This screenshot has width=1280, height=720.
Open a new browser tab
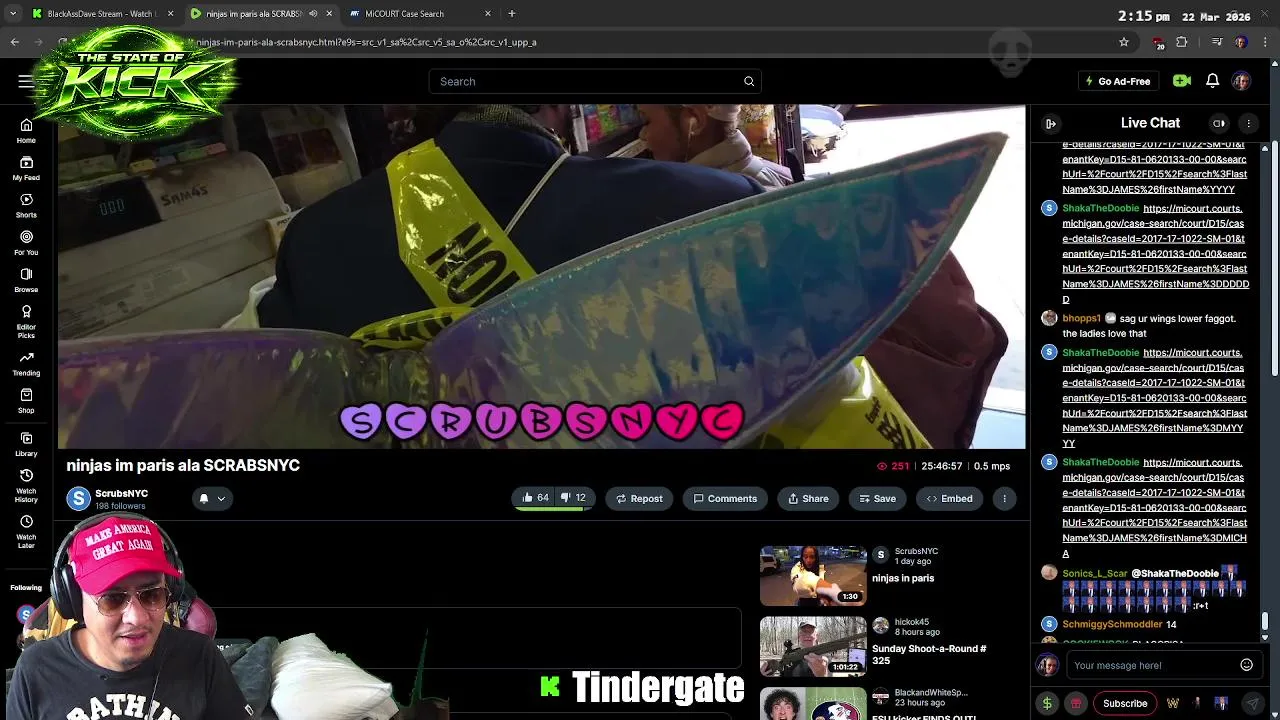pos(512,14)
